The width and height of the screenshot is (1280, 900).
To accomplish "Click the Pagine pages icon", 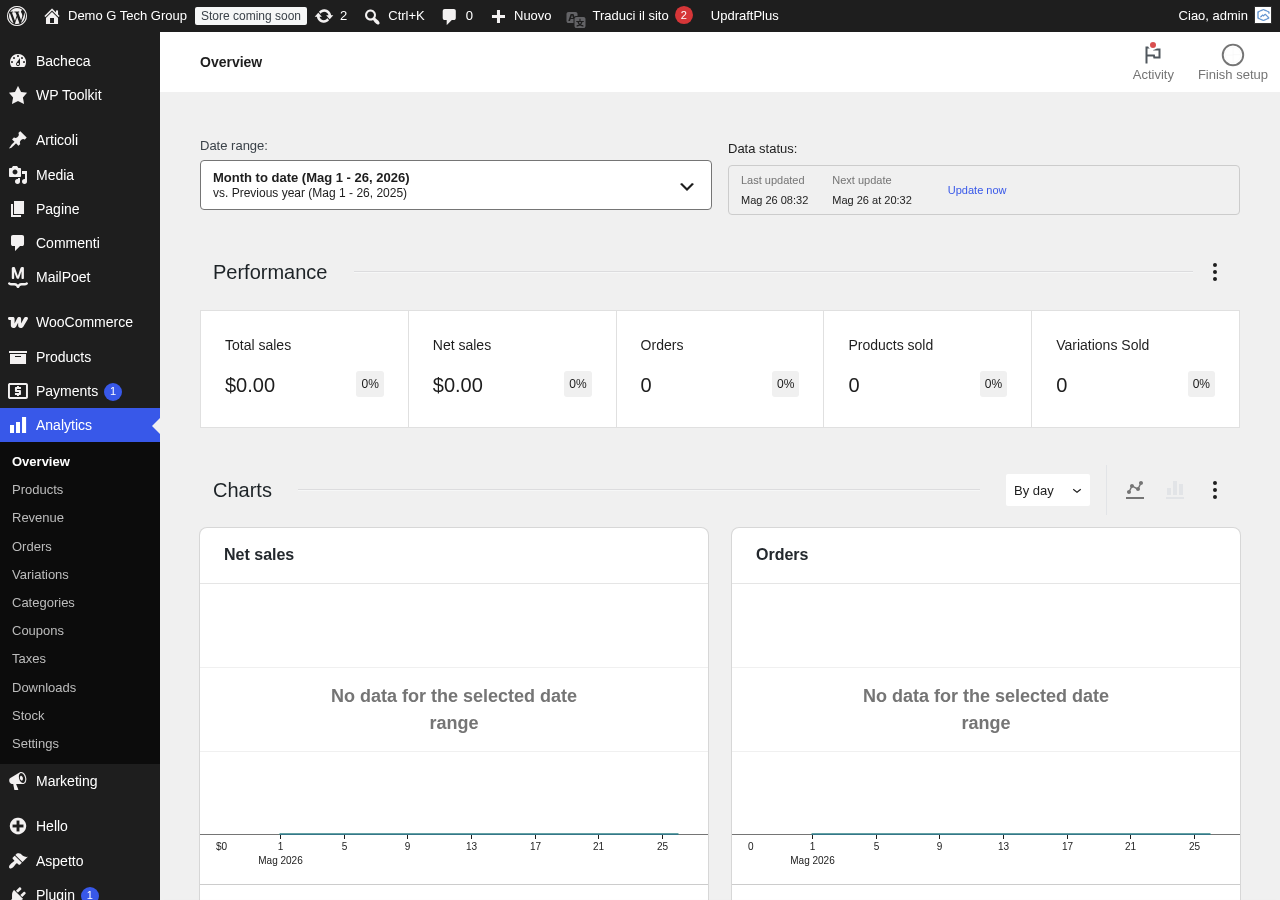I will [x=18, y=209].
